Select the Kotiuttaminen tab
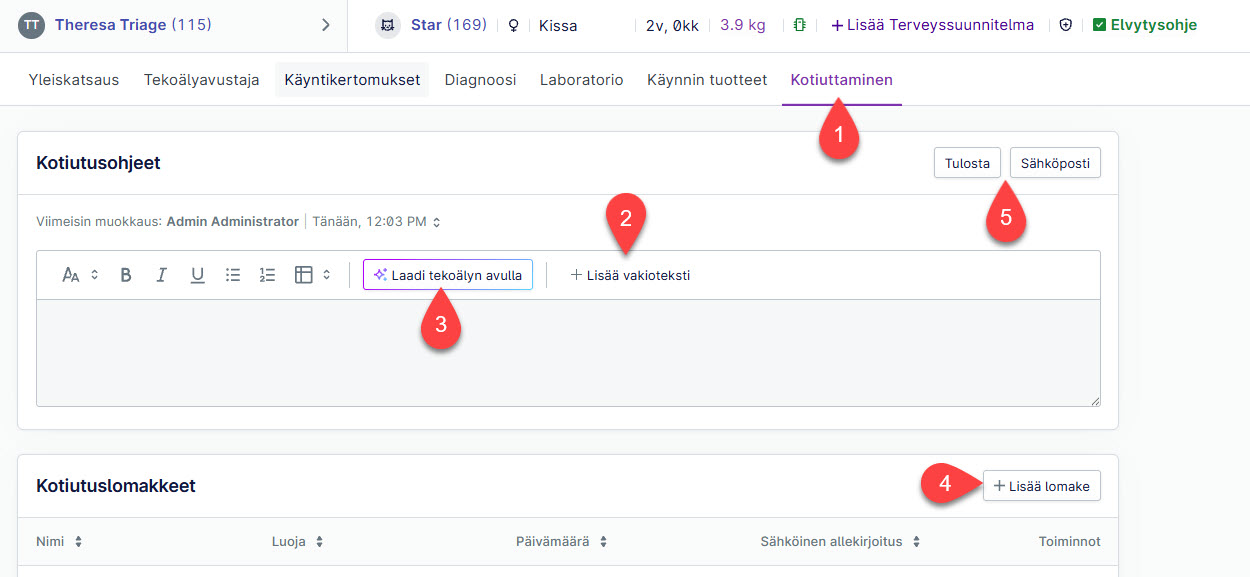The image size is (1250, 577). click(842, 80)
